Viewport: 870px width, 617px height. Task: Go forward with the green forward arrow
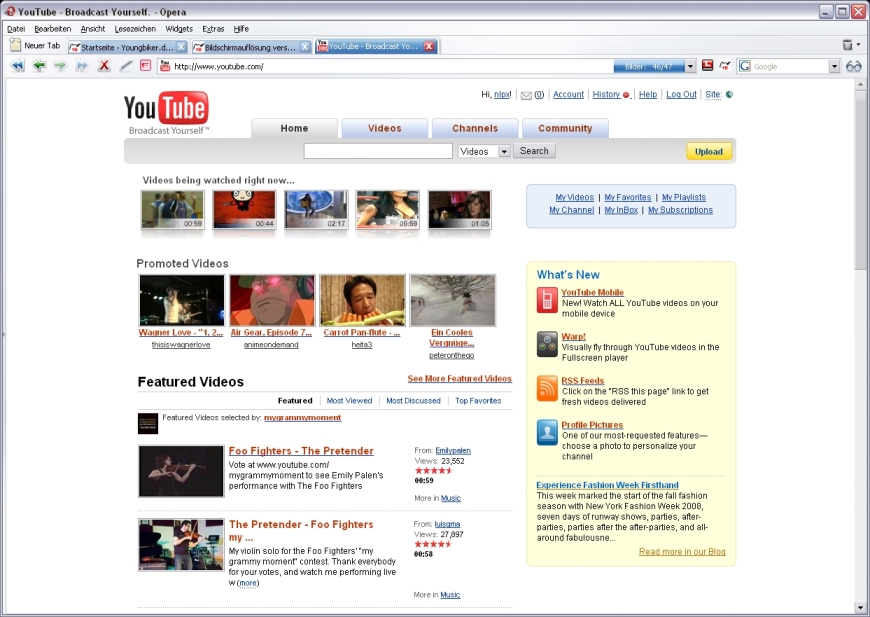[x=60, y=66]
